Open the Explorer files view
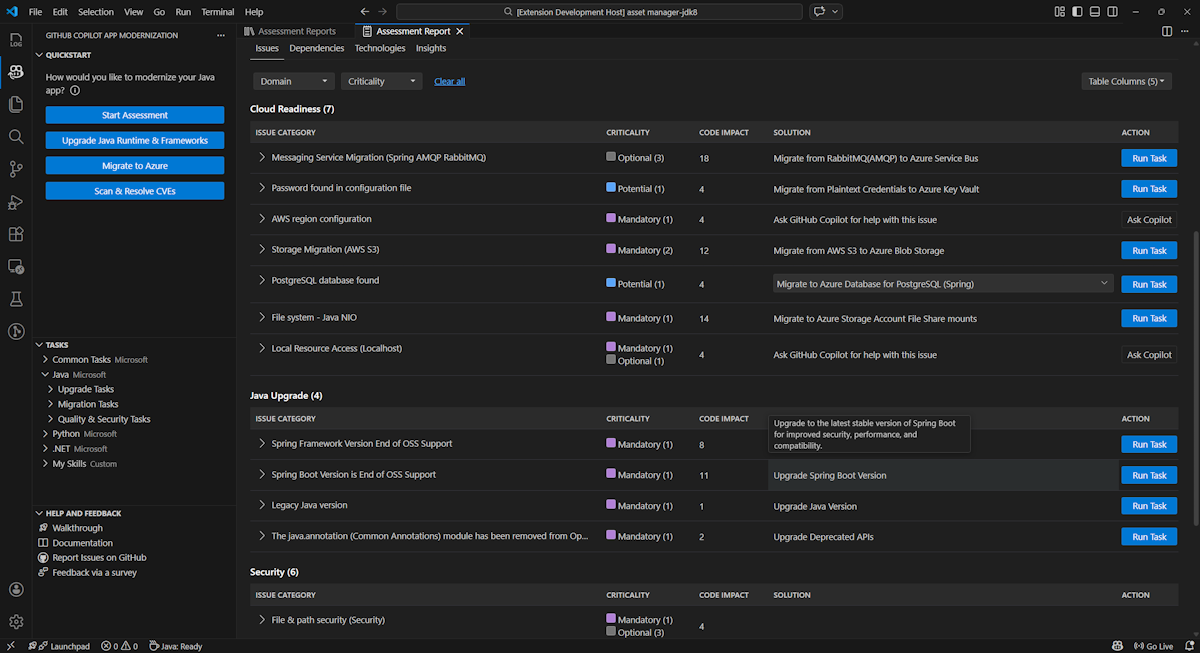Viewport: 1200px width, 653px height. 16,104
